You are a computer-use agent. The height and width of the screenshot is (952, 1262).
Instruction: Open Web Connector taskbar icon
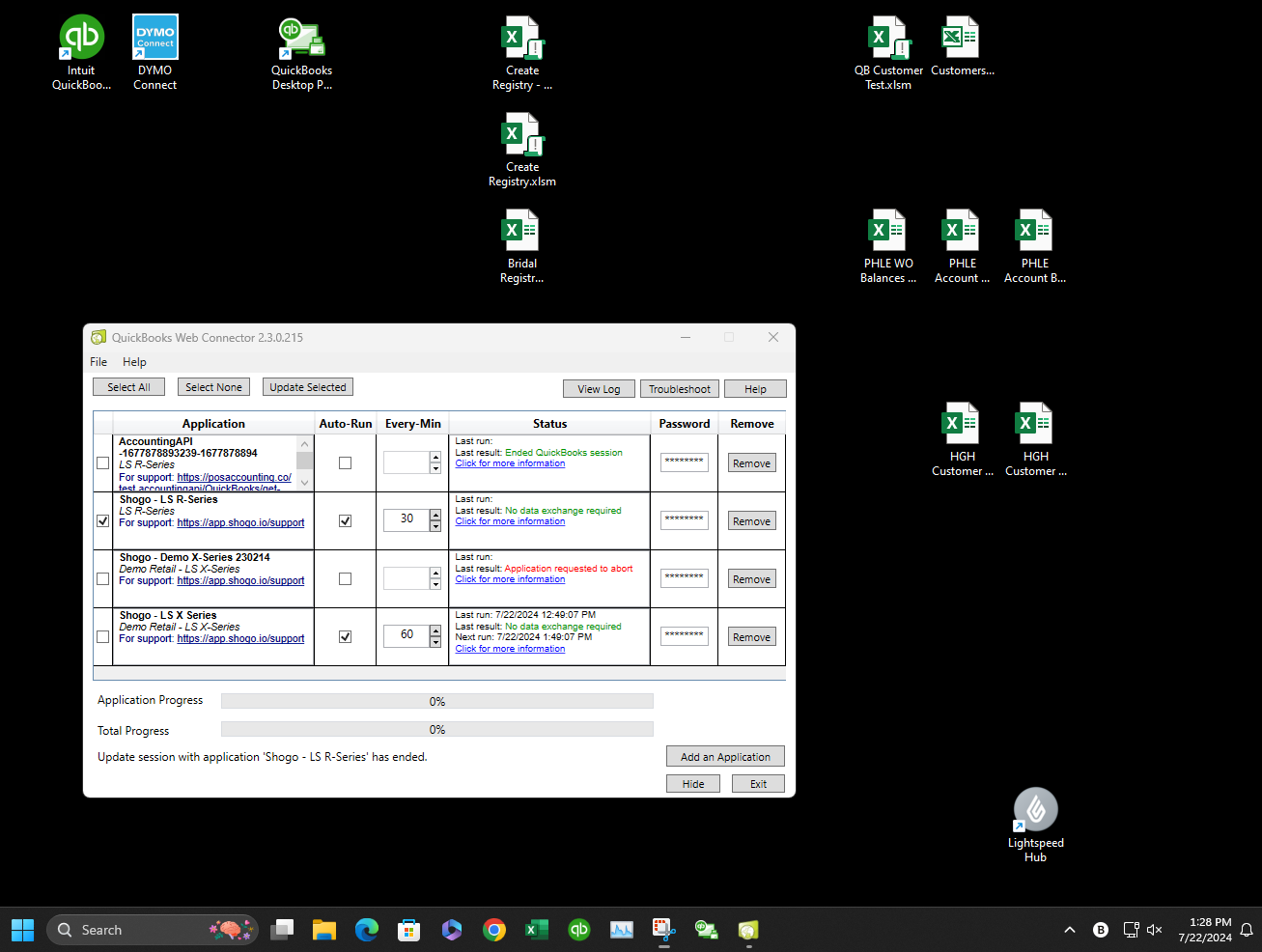[749, 930]
